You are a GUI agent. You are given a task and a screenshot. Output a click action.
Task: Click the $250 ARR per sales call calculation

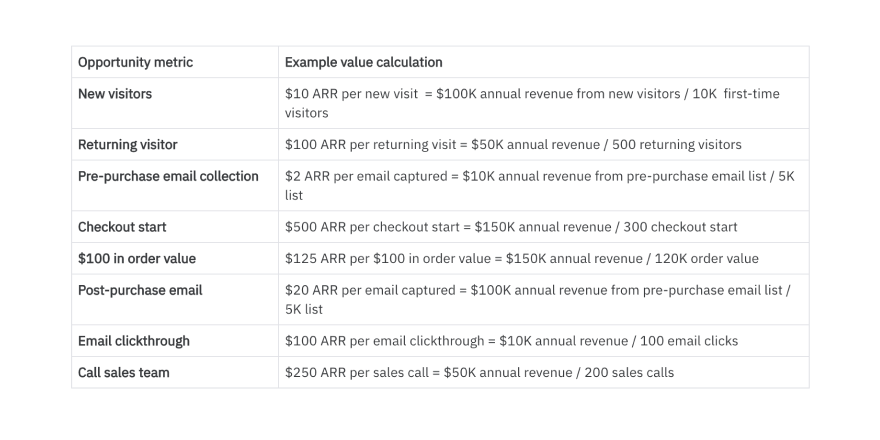click(479, 373)
